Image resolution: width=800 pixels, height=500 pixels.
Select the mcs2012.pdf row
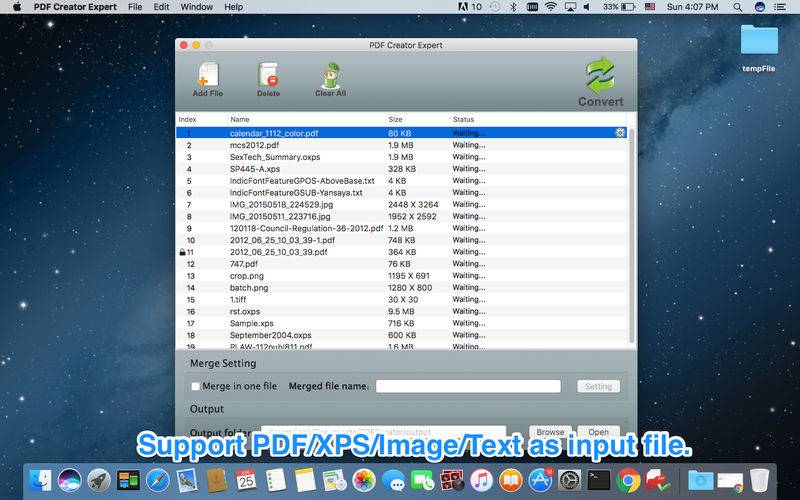(x=402, y=145)
